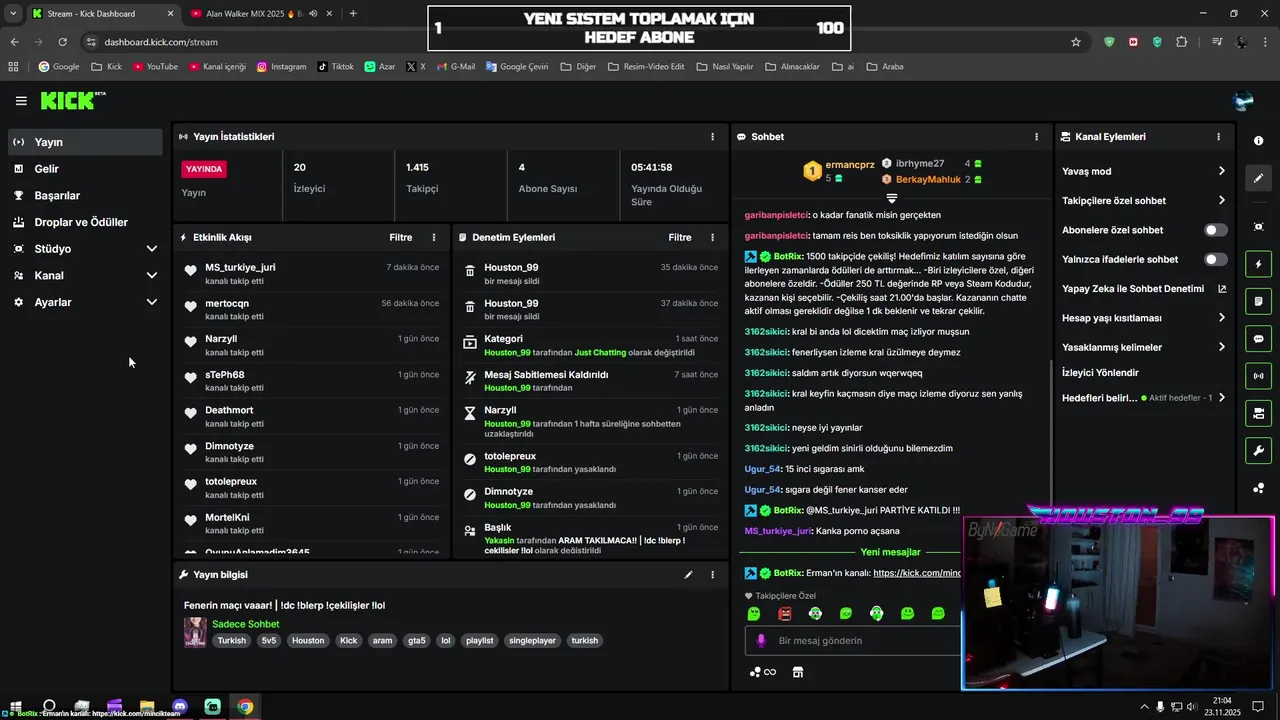Open Kanal Eylemleri three-dot options
Image resolution: width=1280 pixels, height=720 pixels.
(x=1218, y=137)
